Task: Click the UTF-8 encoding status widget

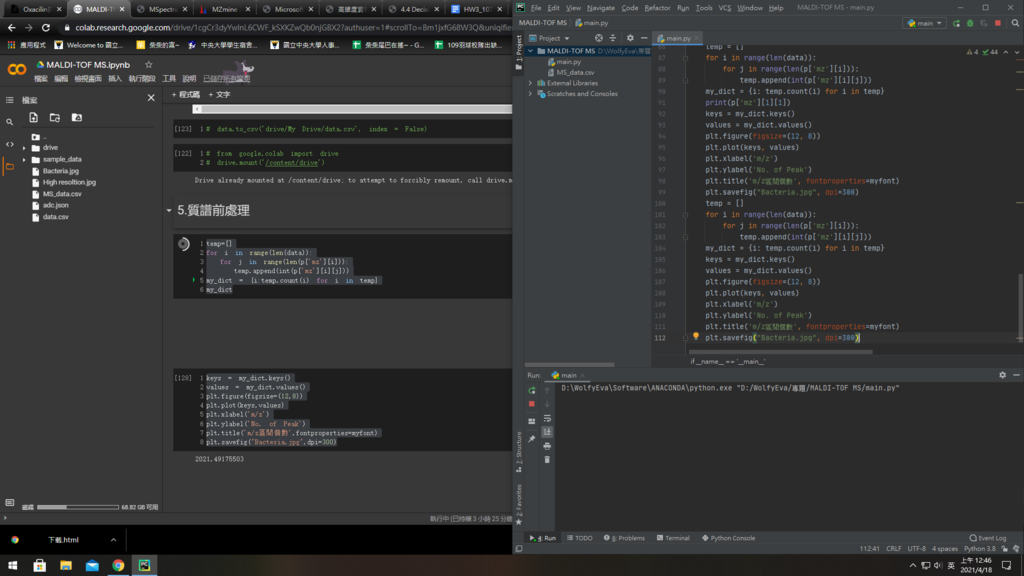Action: (x=917, y=549)
